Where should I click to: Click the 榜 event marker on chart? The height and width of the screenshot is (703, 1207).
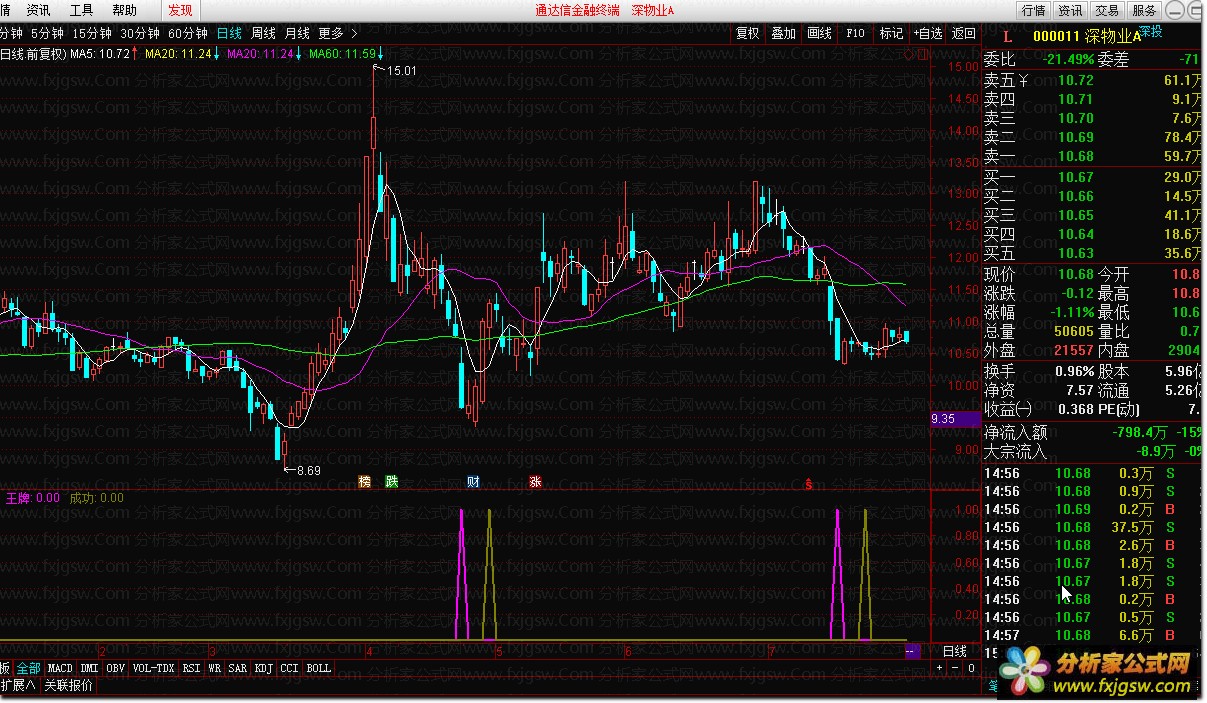click(365, 482)
